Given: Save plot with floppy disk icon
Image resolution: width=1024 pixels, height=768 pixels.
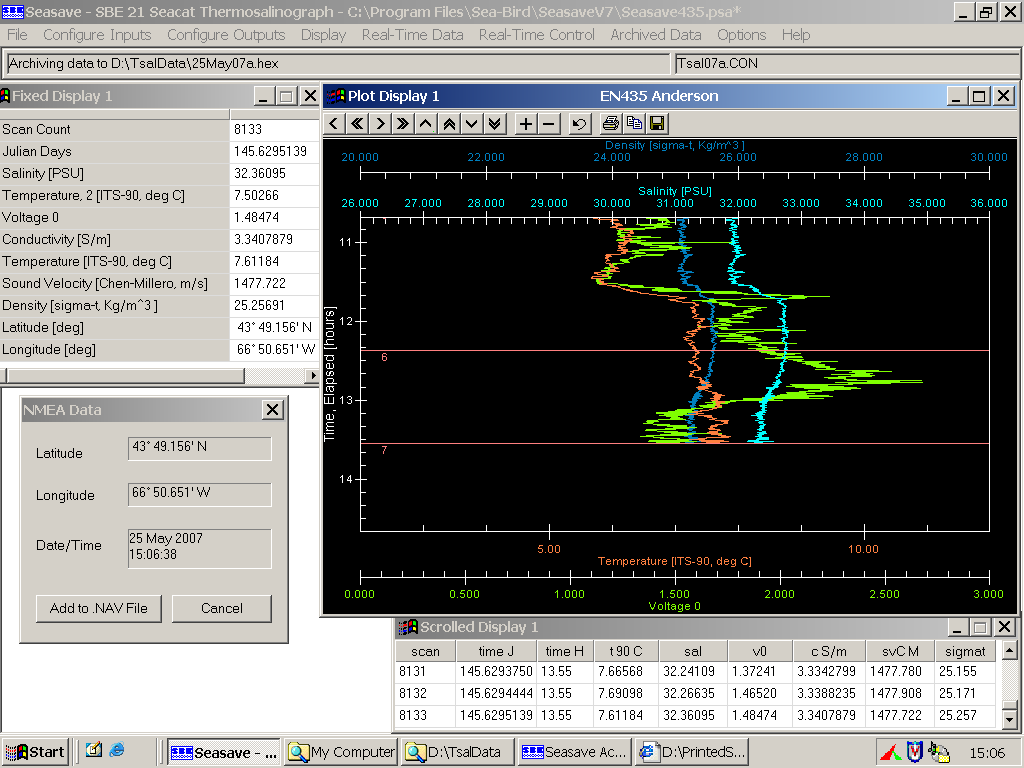Looking at the screenshot, I should pyautogui.click(x=657, y=124).
